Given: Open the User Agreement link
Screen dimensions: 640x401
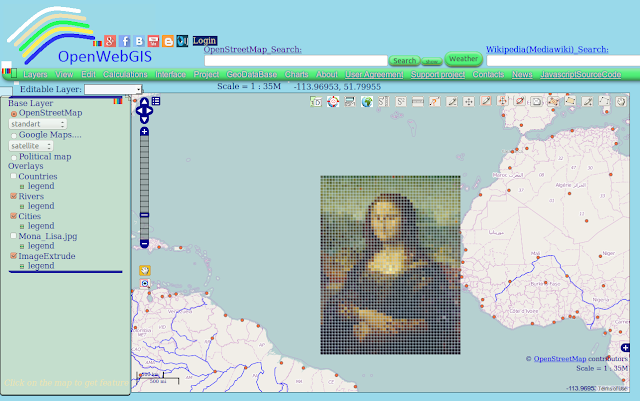Looking at the screenshot, I should tap(374, 74).
